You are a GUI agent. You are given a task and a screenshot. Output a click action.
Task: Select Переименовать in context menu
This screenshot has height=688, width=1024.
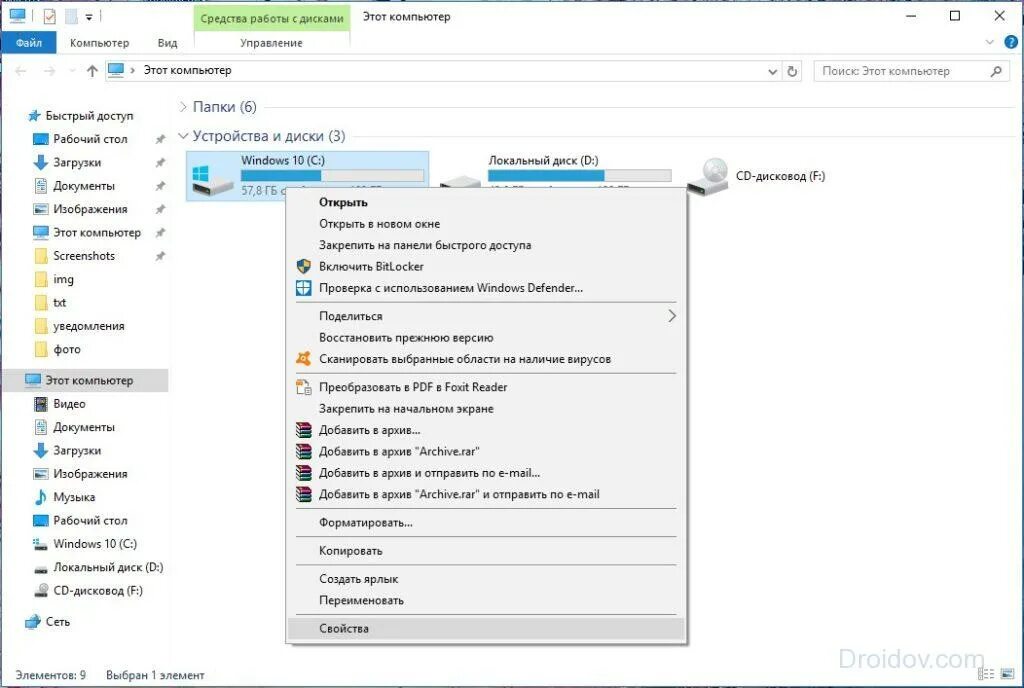click(x=486, y=601)
